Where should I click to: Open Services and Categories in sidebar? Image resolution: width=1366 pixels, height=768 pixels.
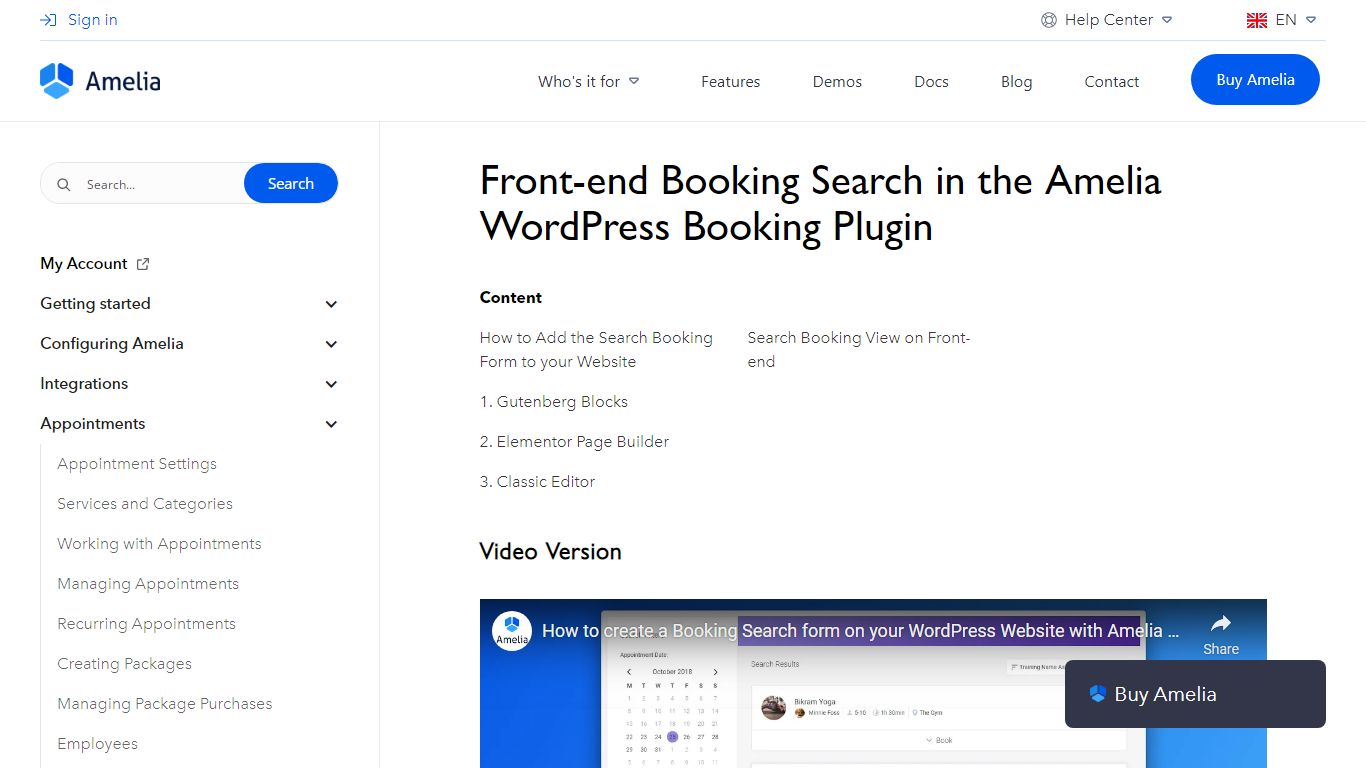[x=145, y=504]
